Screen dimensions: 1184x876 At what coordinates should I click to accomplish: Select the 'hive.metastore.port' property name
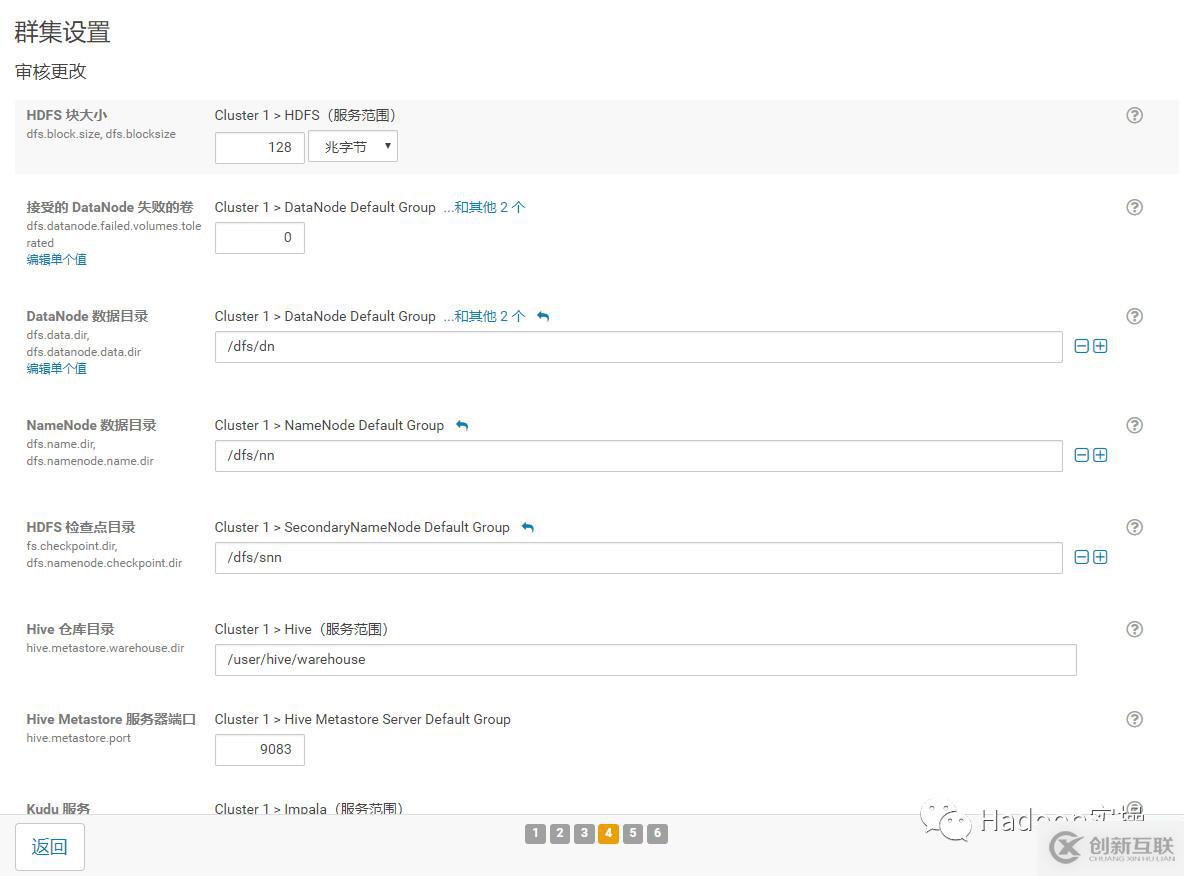(79, 739)
